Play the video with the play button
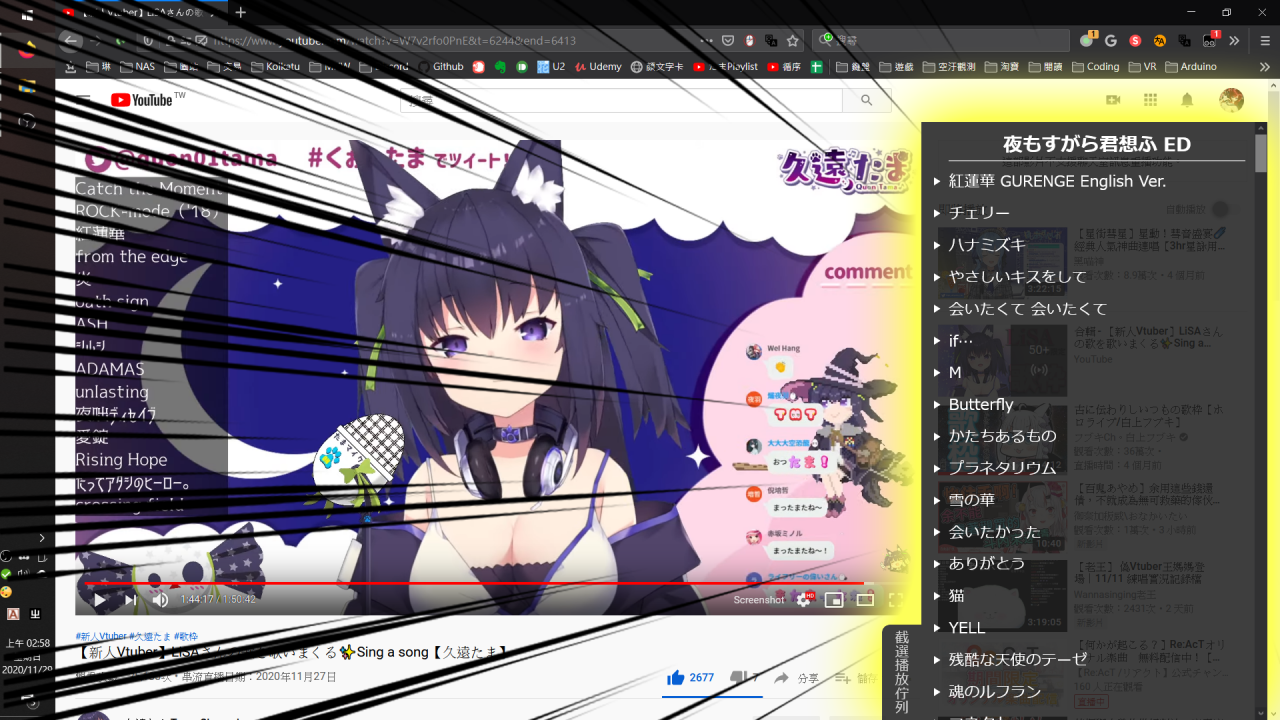 click(99, 600)
